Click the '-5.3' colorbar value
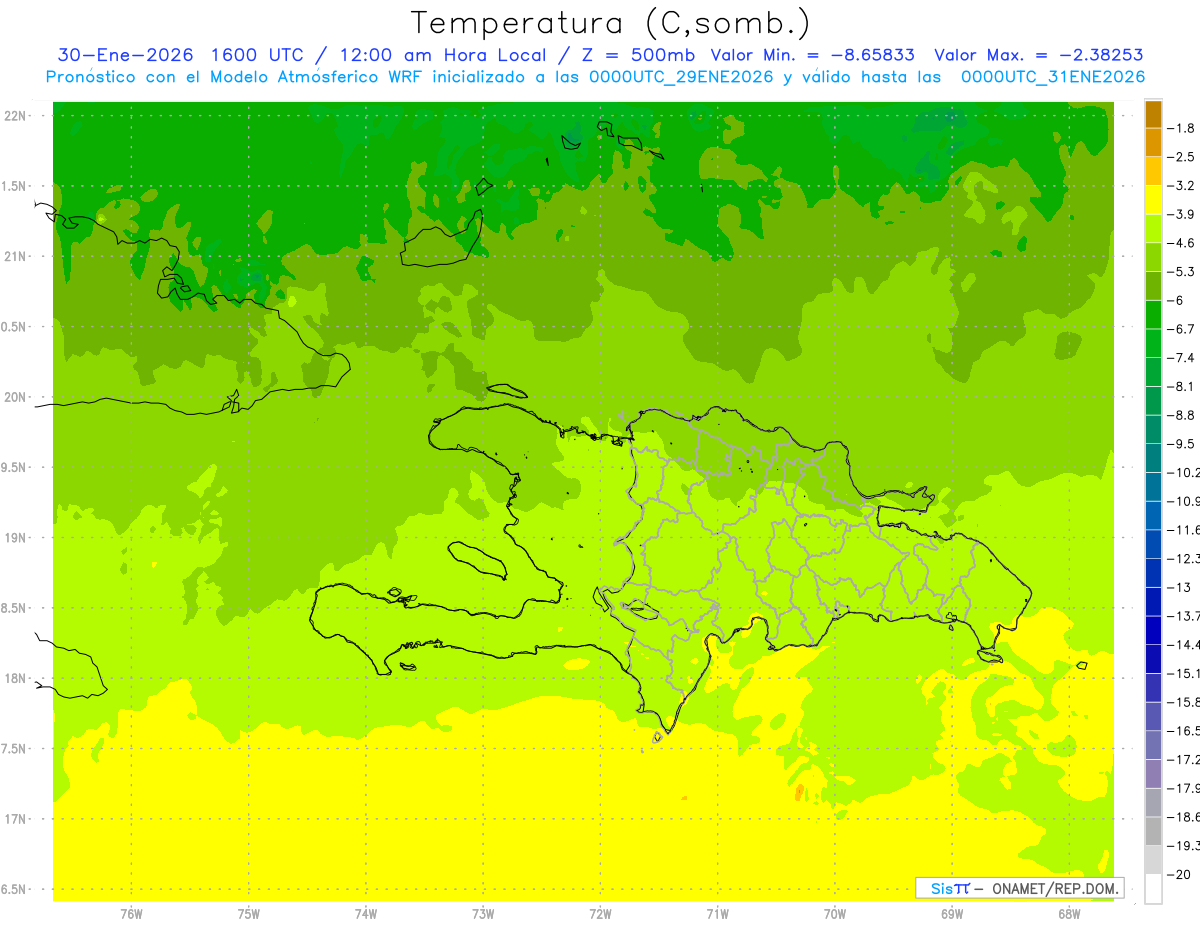 (1181, 272)
